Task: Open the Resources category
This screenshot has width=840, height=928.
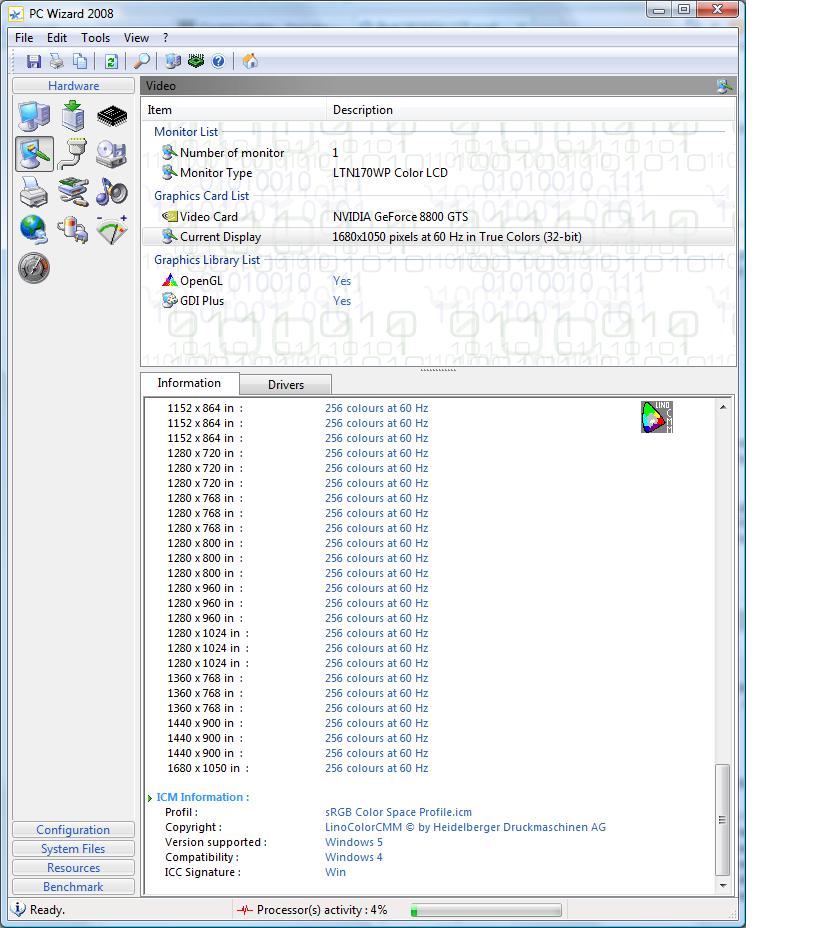Action: coord(73,868)
